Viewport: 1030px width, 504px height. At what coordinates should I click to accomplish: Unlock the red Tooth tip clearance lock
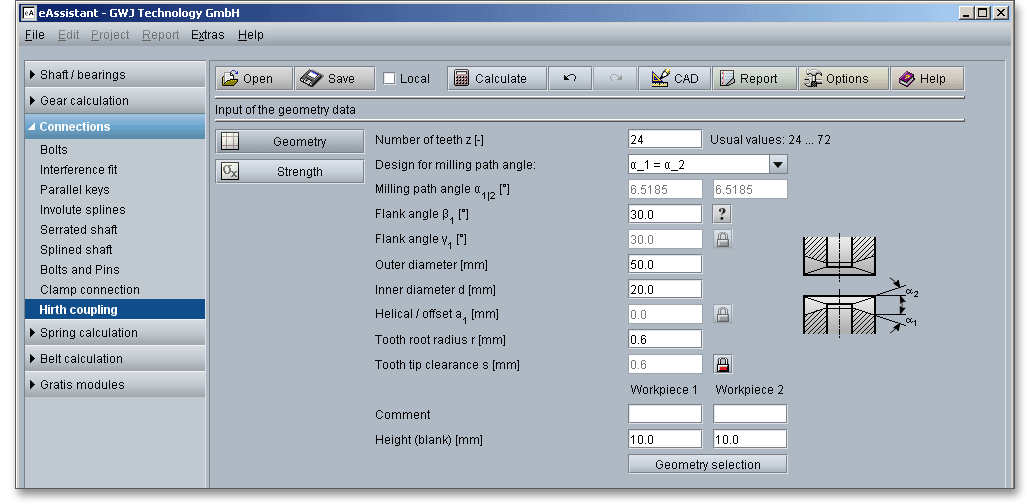tap(722, 364)
